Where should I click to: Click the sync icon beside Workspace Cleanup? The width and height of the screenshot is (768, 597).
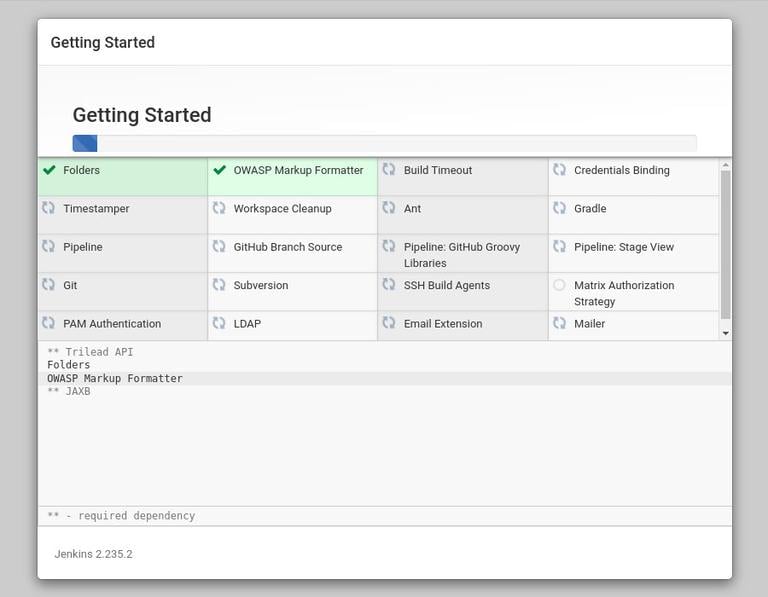pos(219,208)
